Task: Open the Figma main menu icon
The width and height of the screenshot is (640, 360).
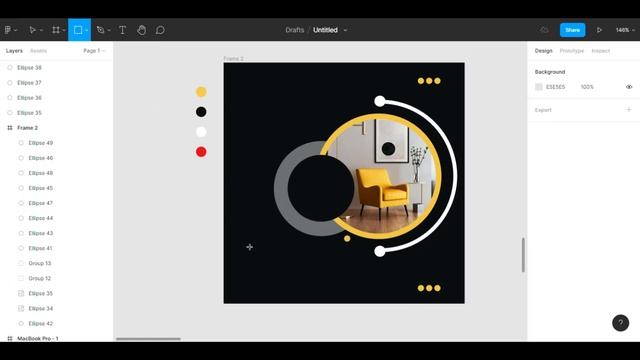Action: click(x=8, y=30)
